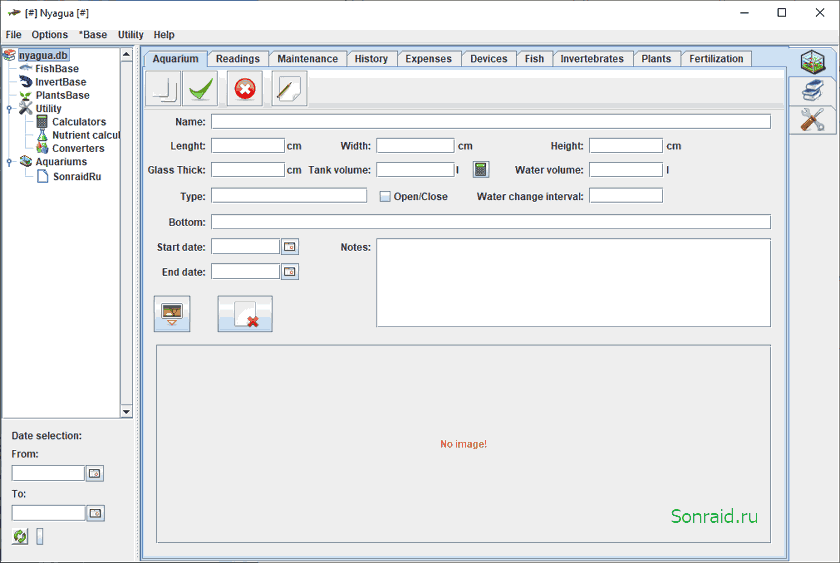This screenshot has height=563, width=840.
Task: Open the Utility menu
Action: [131, 35]
